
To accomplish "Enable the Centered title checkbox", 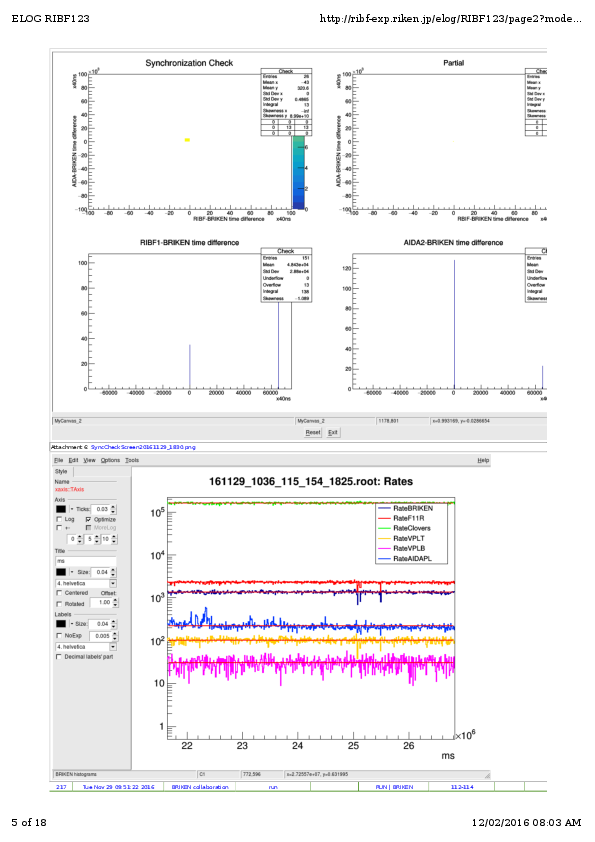I will 59,593.
